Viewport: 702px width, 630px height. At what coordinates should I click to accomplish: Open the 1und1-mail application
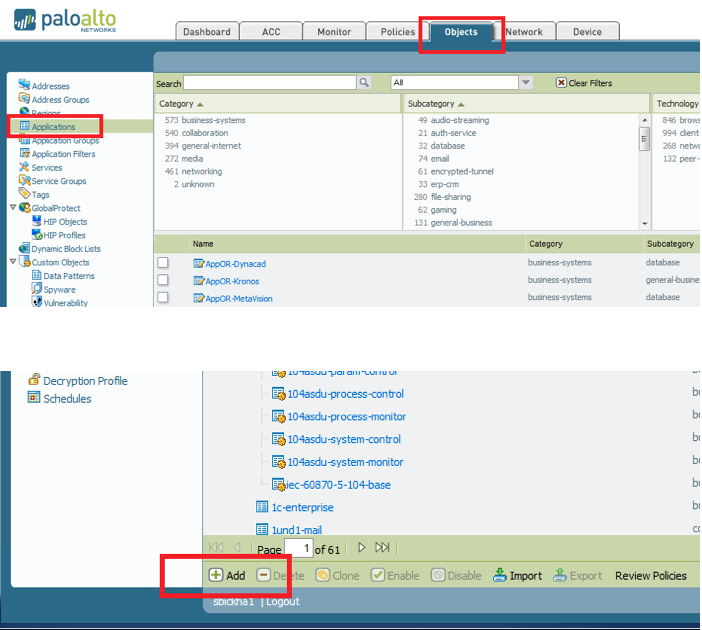(x=296, y=530)
